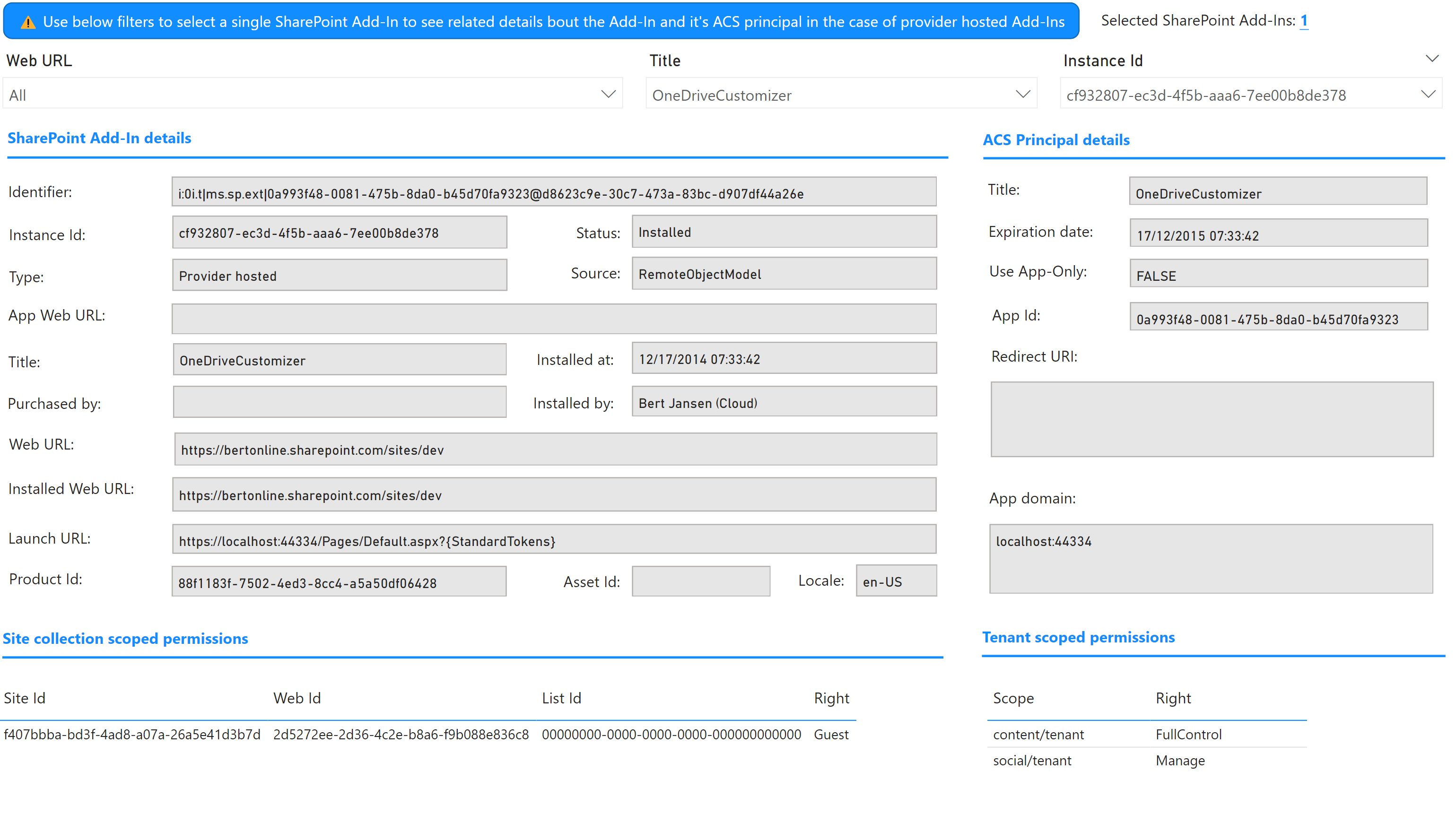Screen dimensions: 1456x814
Task: Click the Instance Id details field
Action: [x=340, y=232]
